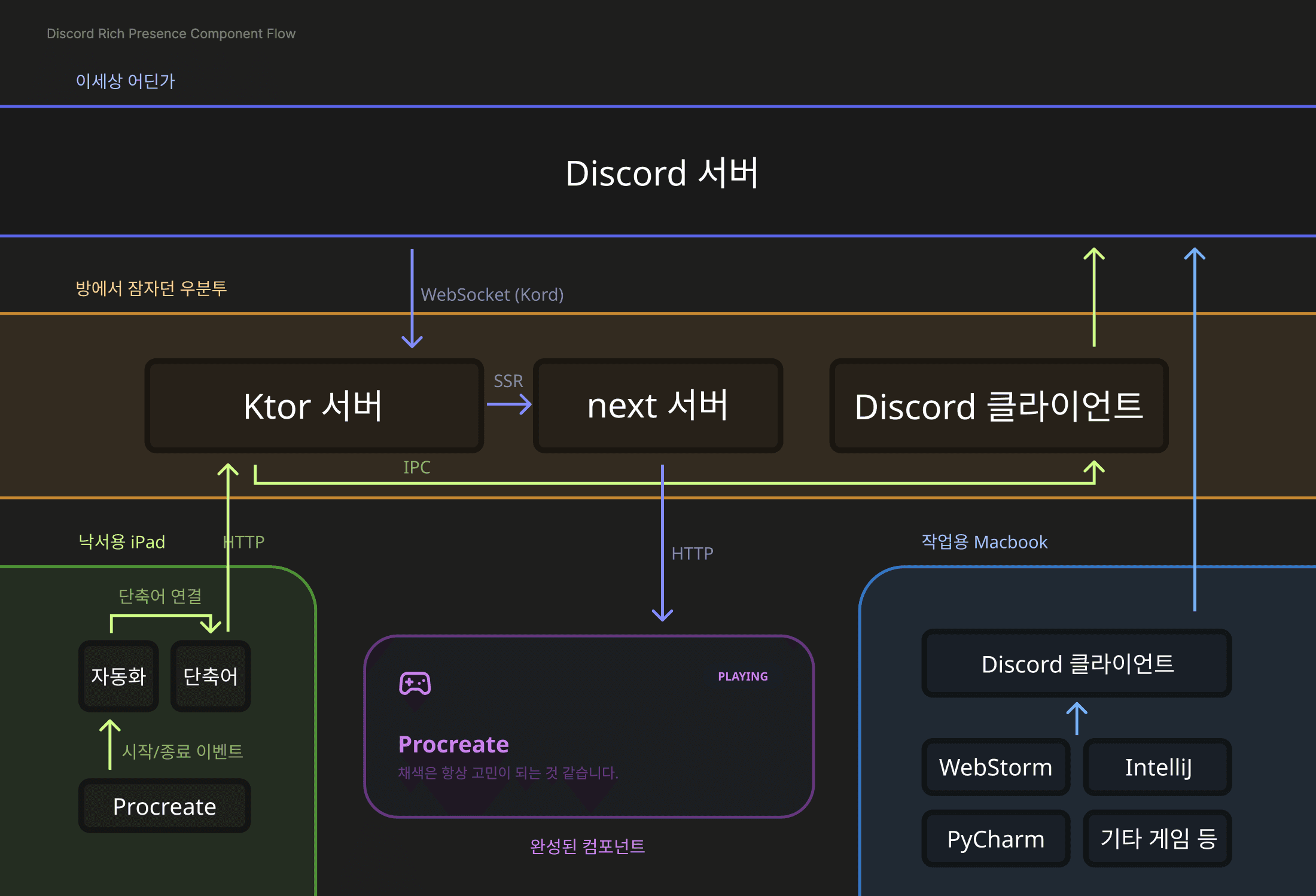Click the WebSocket (Kord) downward arrow
Viewport: 1316px width, 896px height.
pos(412,297)
